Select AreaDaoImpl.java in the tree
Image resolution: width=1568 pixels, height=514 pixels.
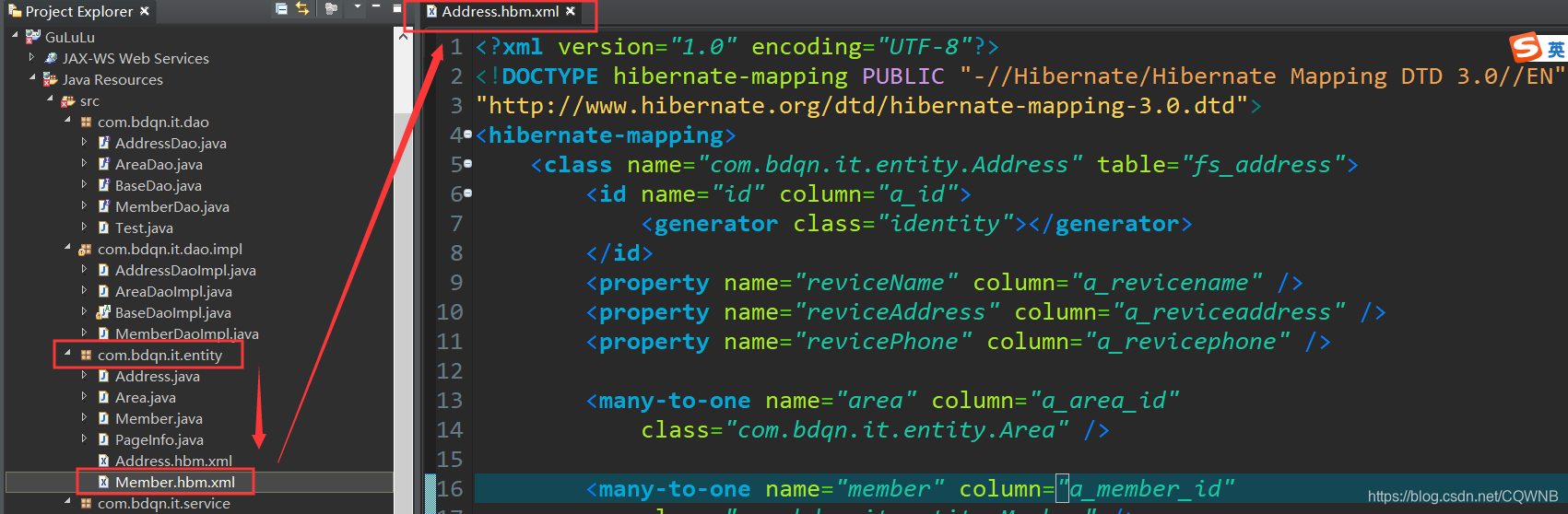(173, 291)
